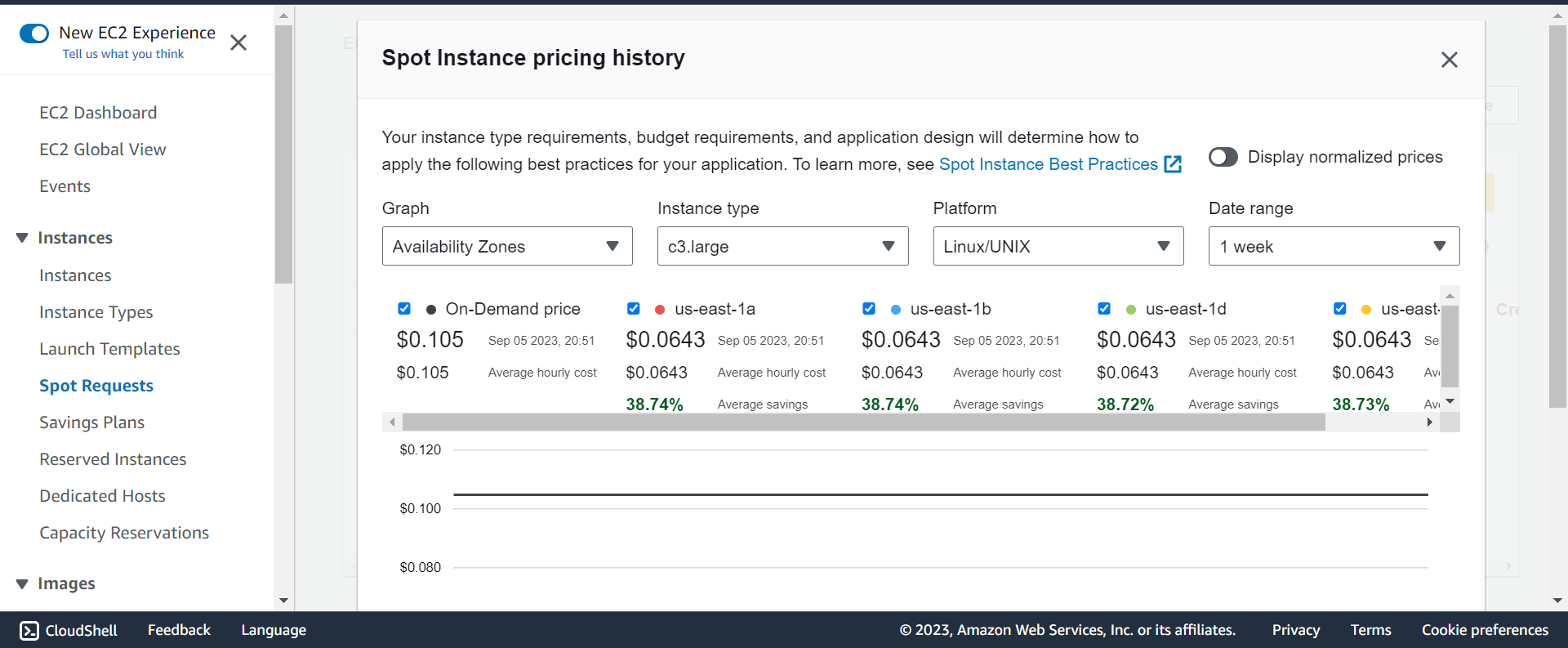
Task: Collapse the Instances section in sidebar
Action: point(22,238)
